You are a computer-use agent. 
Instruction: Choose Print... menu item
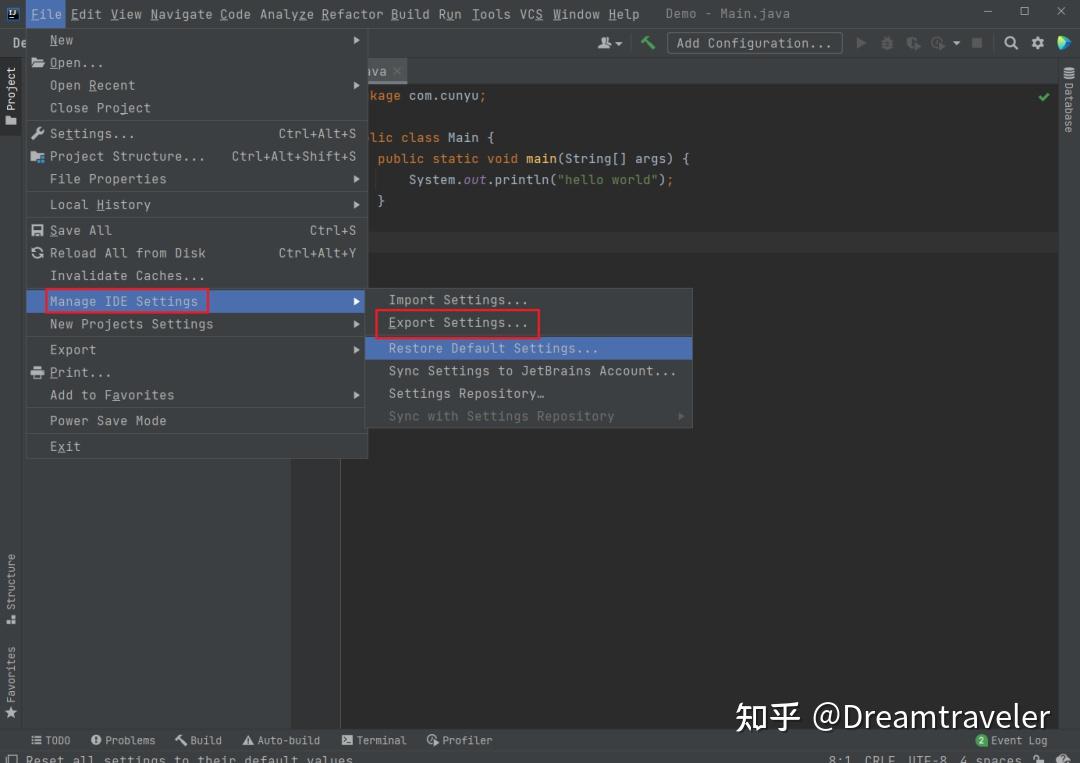click(196, 373)
